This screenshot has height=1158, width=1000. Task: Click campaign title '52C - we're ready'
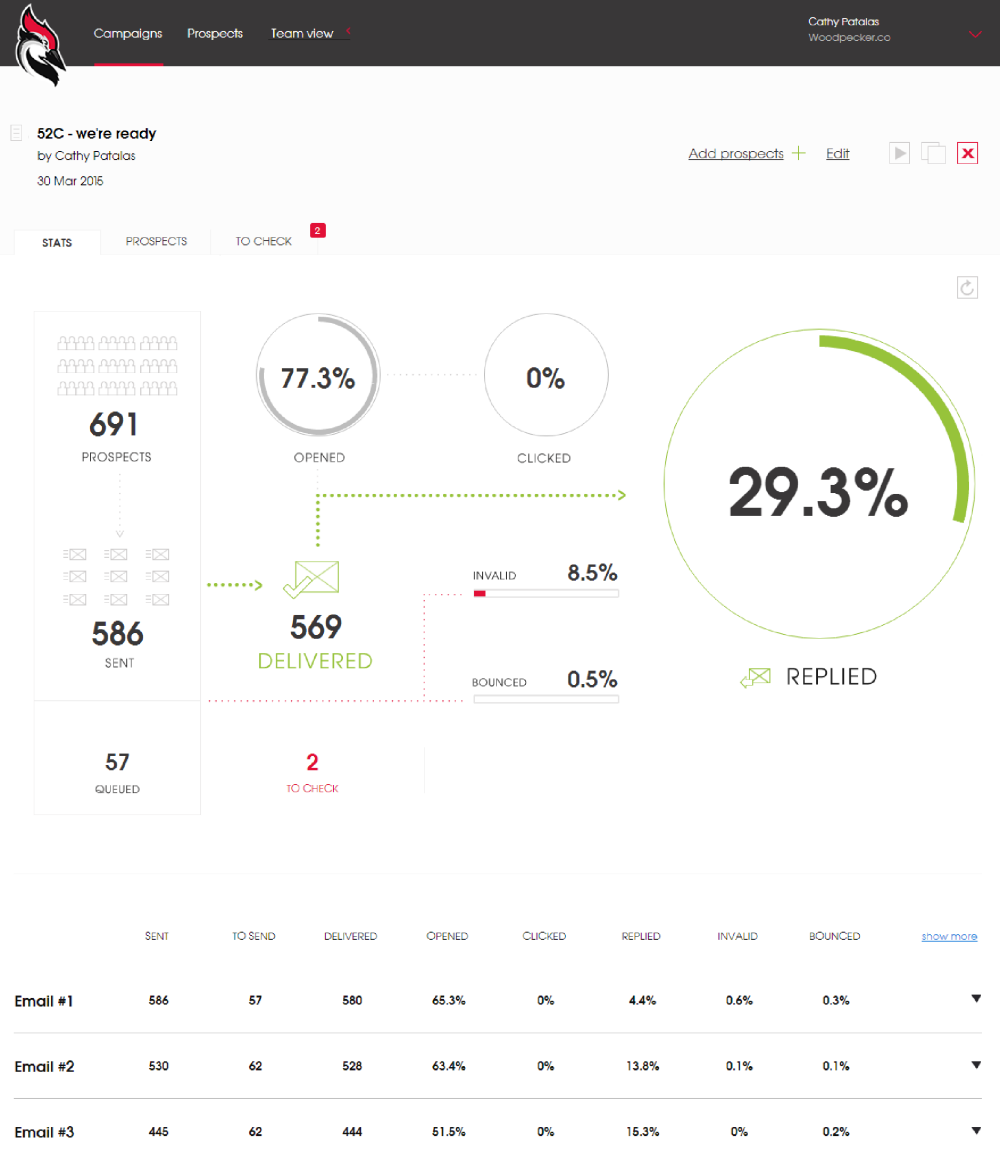pyautogui.click(x=97, y=134)
